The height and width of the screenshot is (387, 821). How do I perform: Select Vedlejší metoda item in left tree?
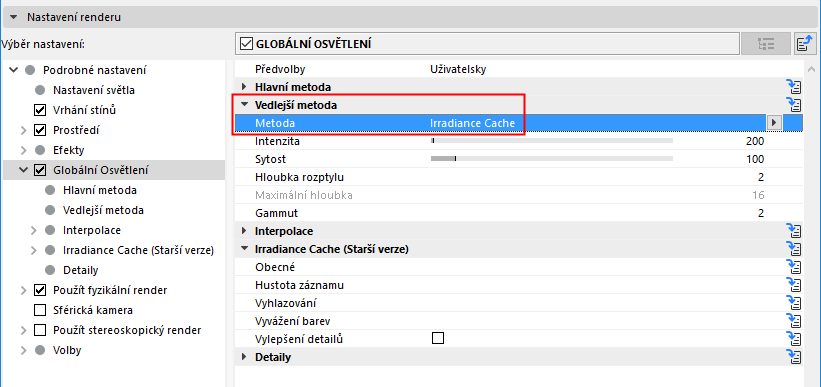(103, 211)
